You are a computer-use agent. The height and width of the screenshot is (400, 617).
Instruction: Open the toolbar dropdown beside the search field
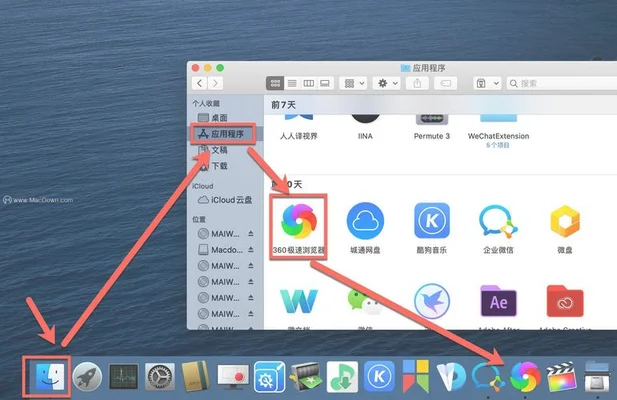pyautogui.click(x=487, y=83)
